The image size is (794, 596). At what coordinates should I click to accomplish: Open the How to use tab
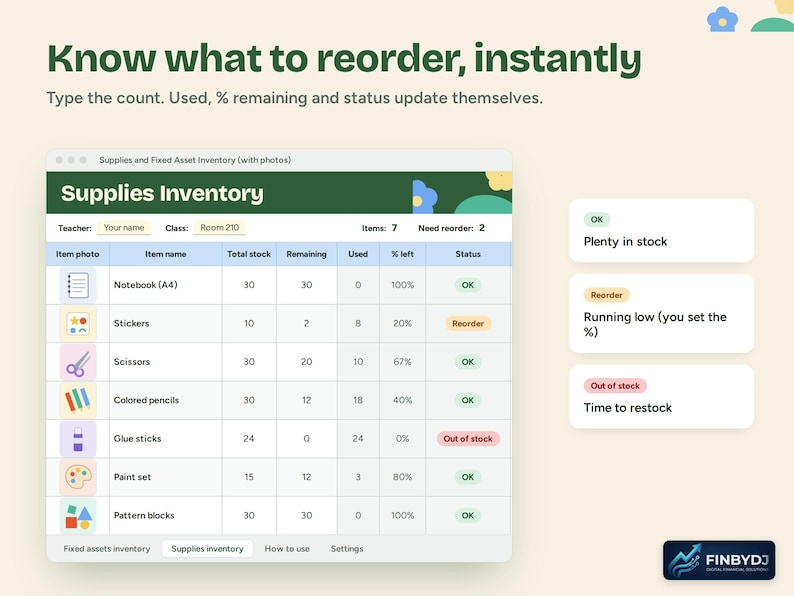point(287,549)
